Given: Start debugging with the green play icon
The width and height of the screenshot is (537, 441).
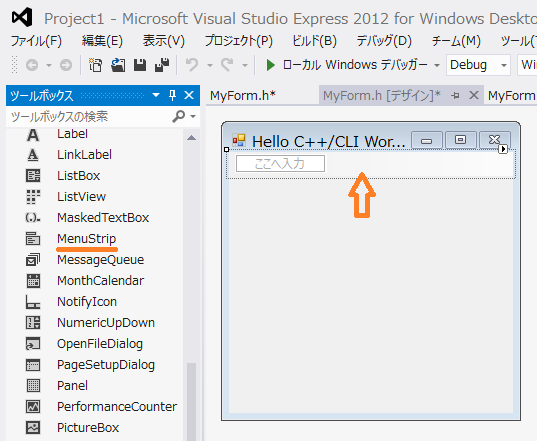Looking at the screenshot, I should pyautogui.click(x=271, y=65).
